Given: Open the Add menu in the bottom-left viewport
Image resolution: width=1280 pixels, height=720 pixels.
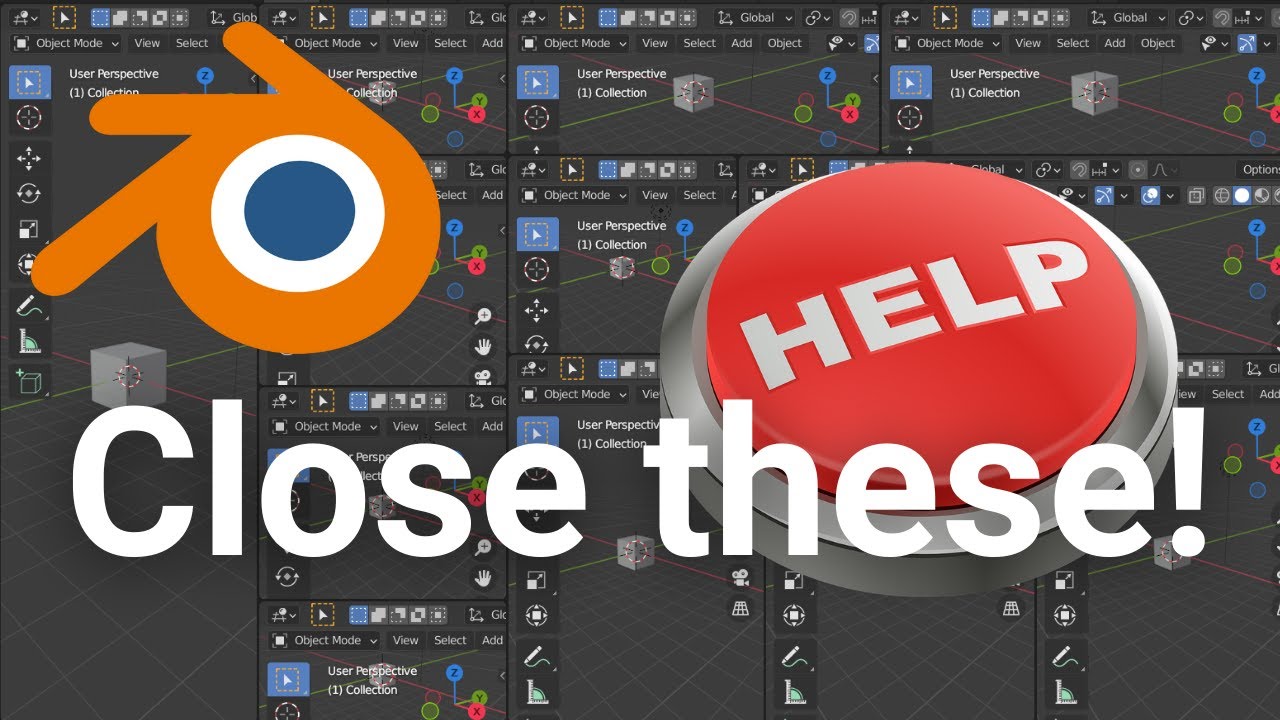Looking at the screenshot, I should tap(493, 640).
